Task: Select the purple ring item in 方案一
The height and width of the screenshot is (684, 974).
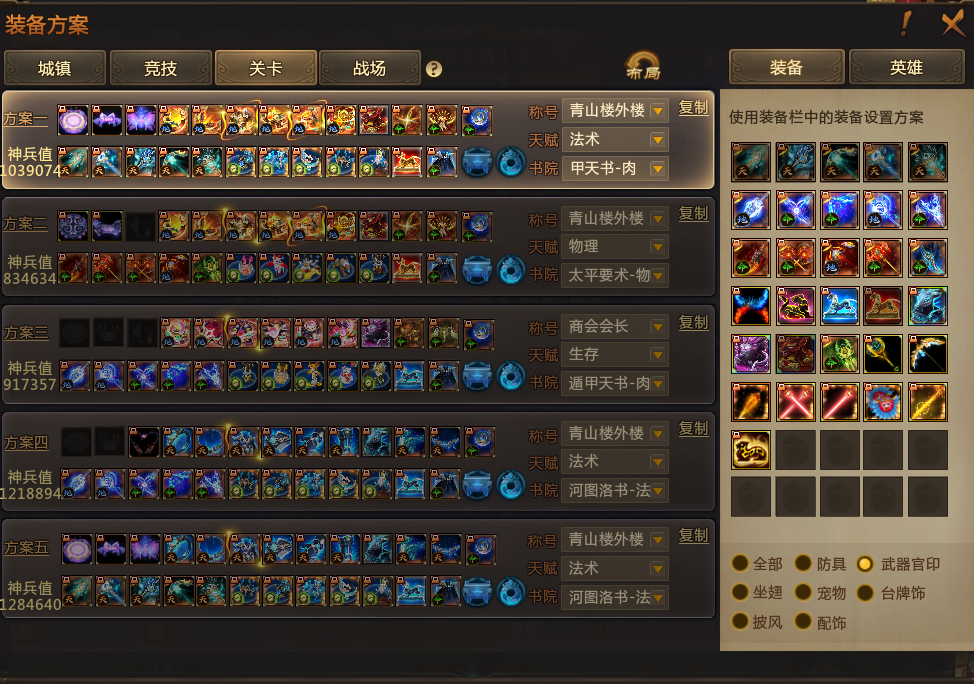Action: 73,121
